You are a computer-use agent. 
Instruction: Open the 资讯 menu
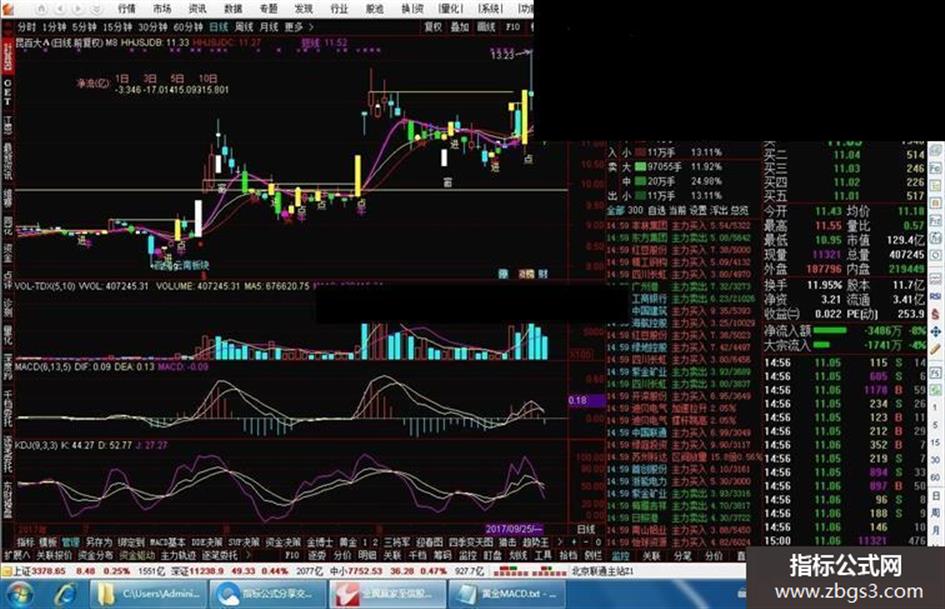[x=197, y=8]
